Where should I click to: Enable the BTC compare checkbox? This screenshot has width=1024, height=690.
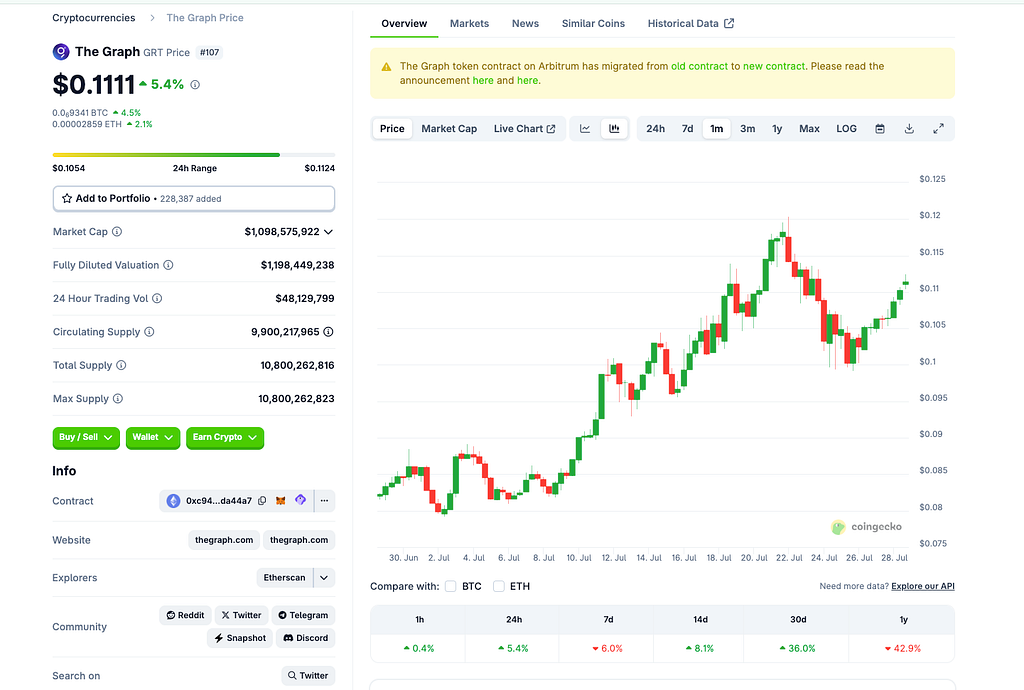451,586
